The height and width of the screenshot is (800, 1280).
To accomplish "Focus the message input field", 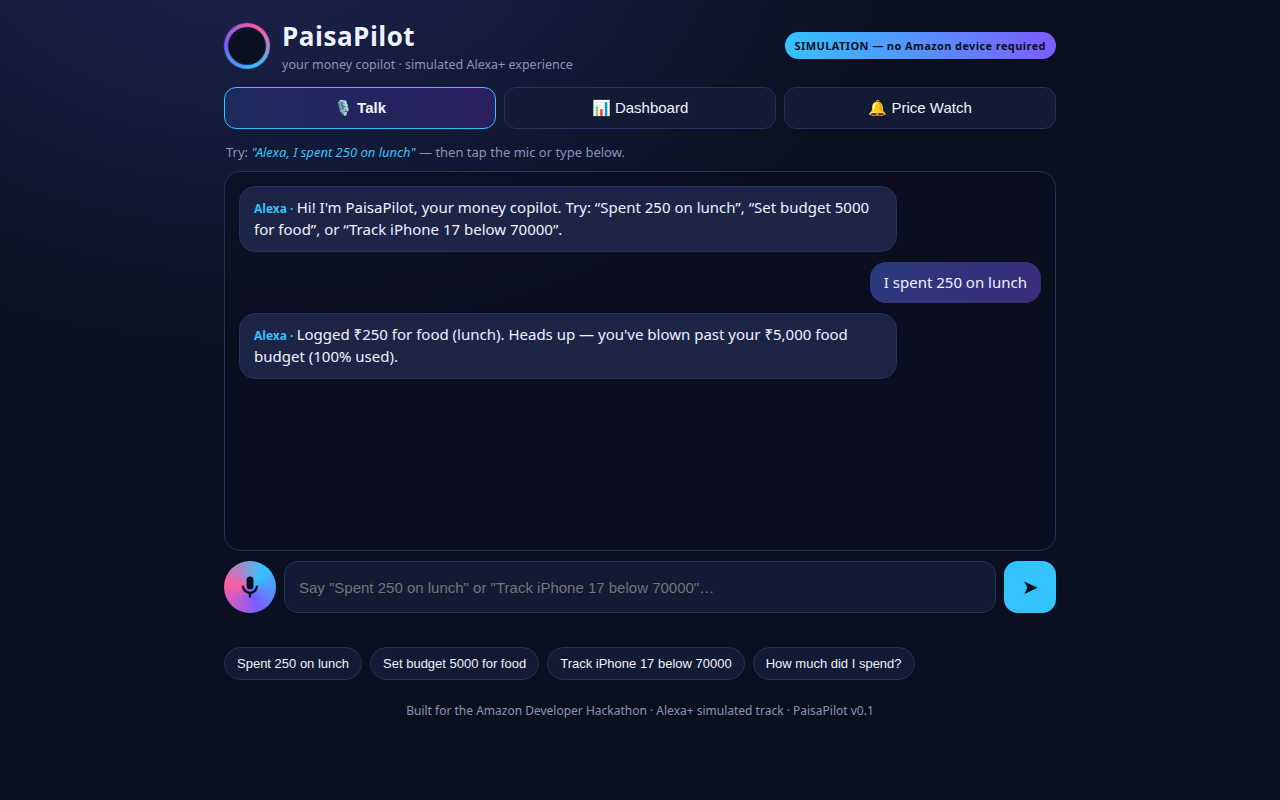I will [x=640, y=587].
